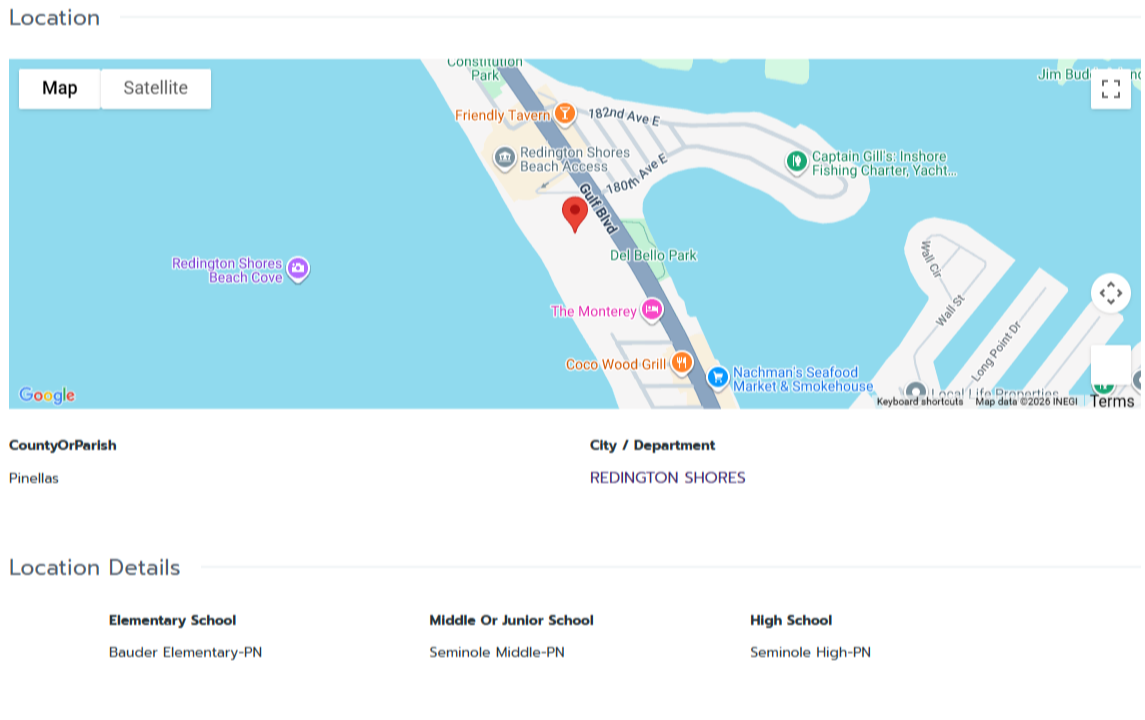Click Gulf Blvd road label

[599, 209]
